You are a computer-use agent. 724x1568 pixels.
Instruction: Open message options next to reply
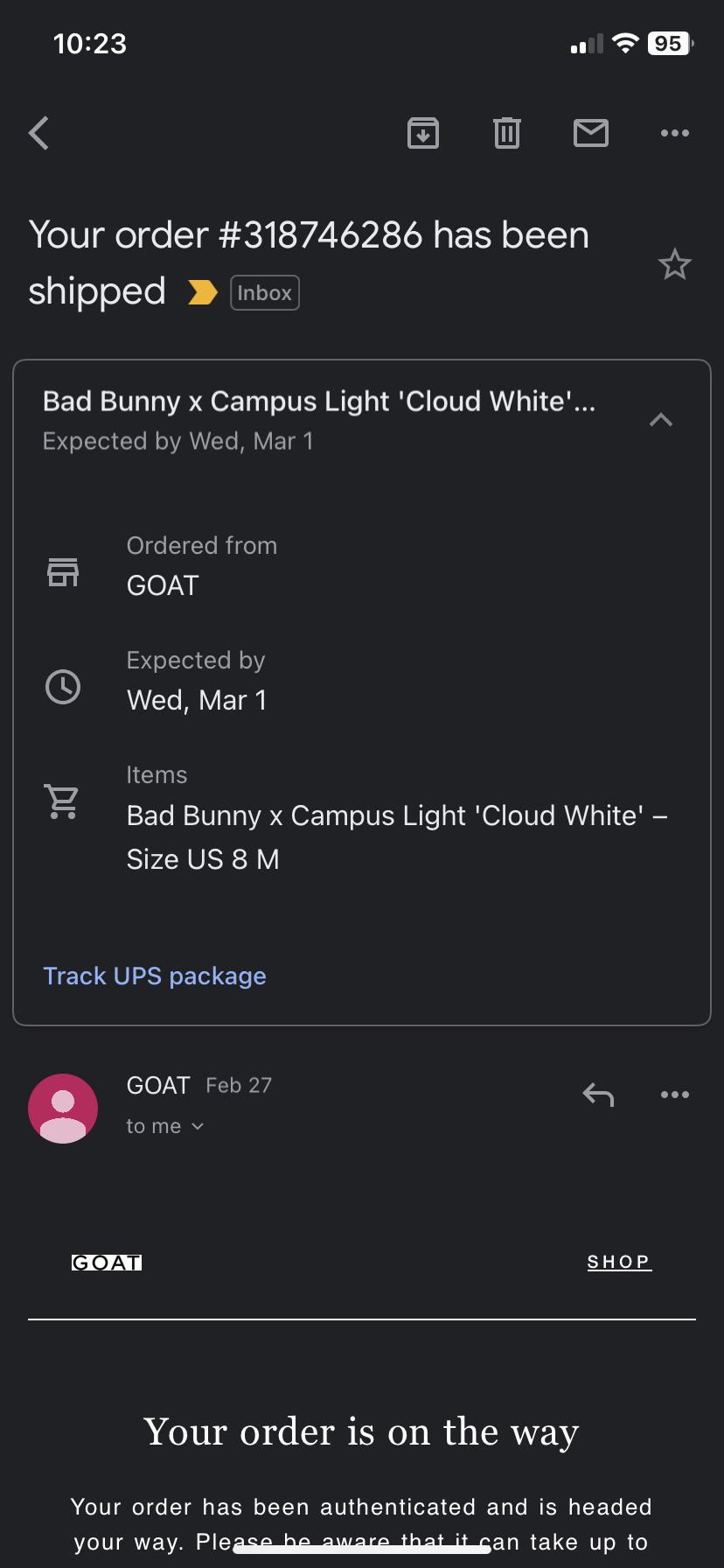coord(674,1095)
